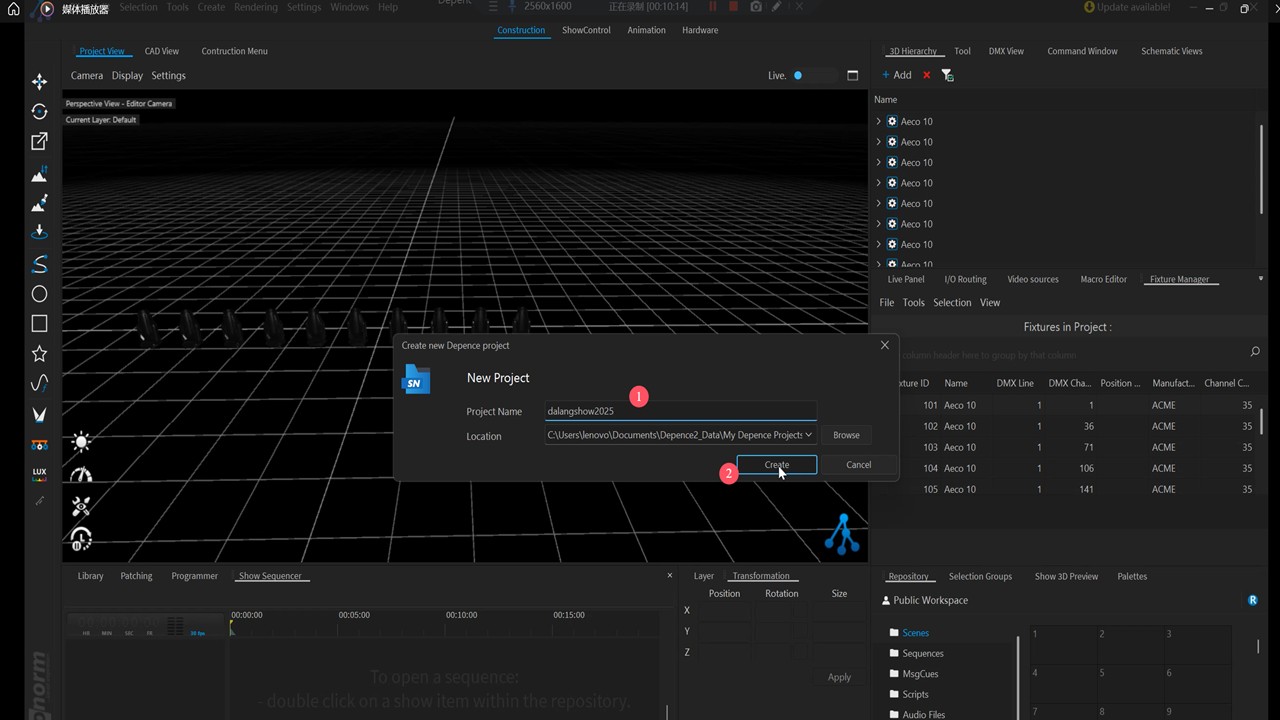This screenshot has width=1280, height=720.
Task: Toggle the Live switch
Action: [x=811, y=75]
